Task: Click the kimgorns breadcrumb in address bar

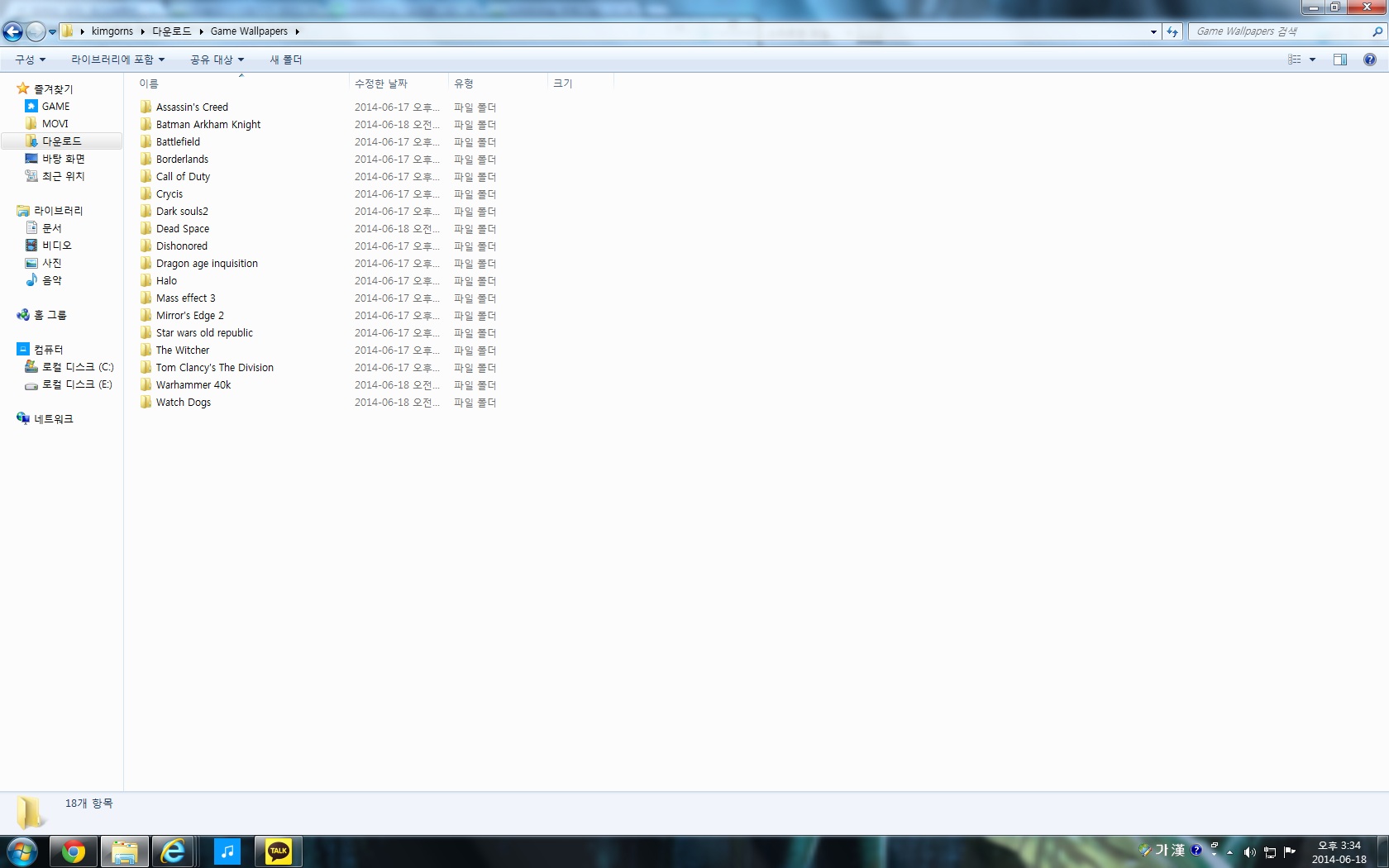Action: click(x=112, y=31)
